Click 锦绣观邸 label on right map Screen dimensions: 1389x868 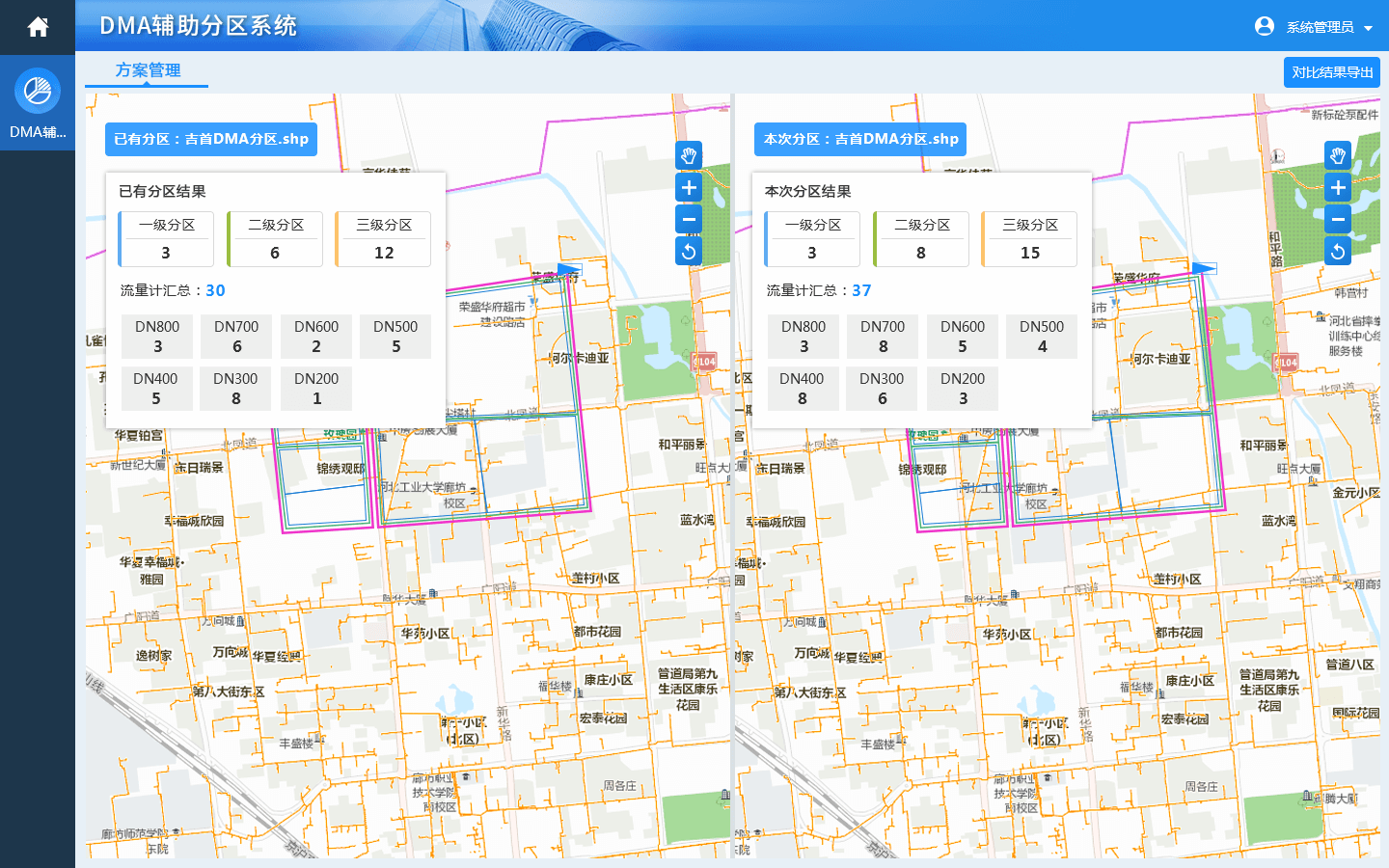pyautogui.click(x=923, y=470)
